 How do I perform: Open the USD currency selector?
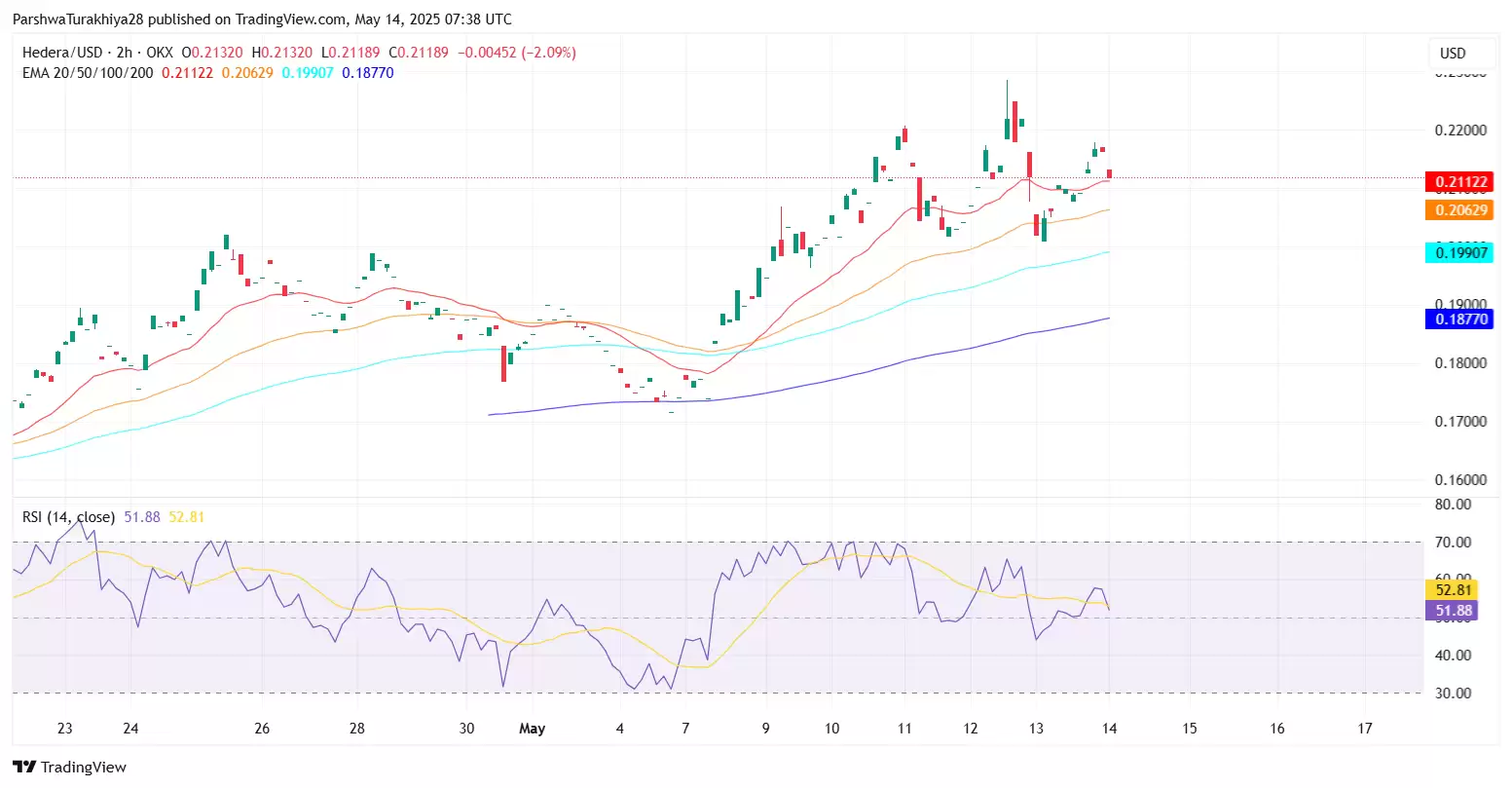[x=1452, y=53]
